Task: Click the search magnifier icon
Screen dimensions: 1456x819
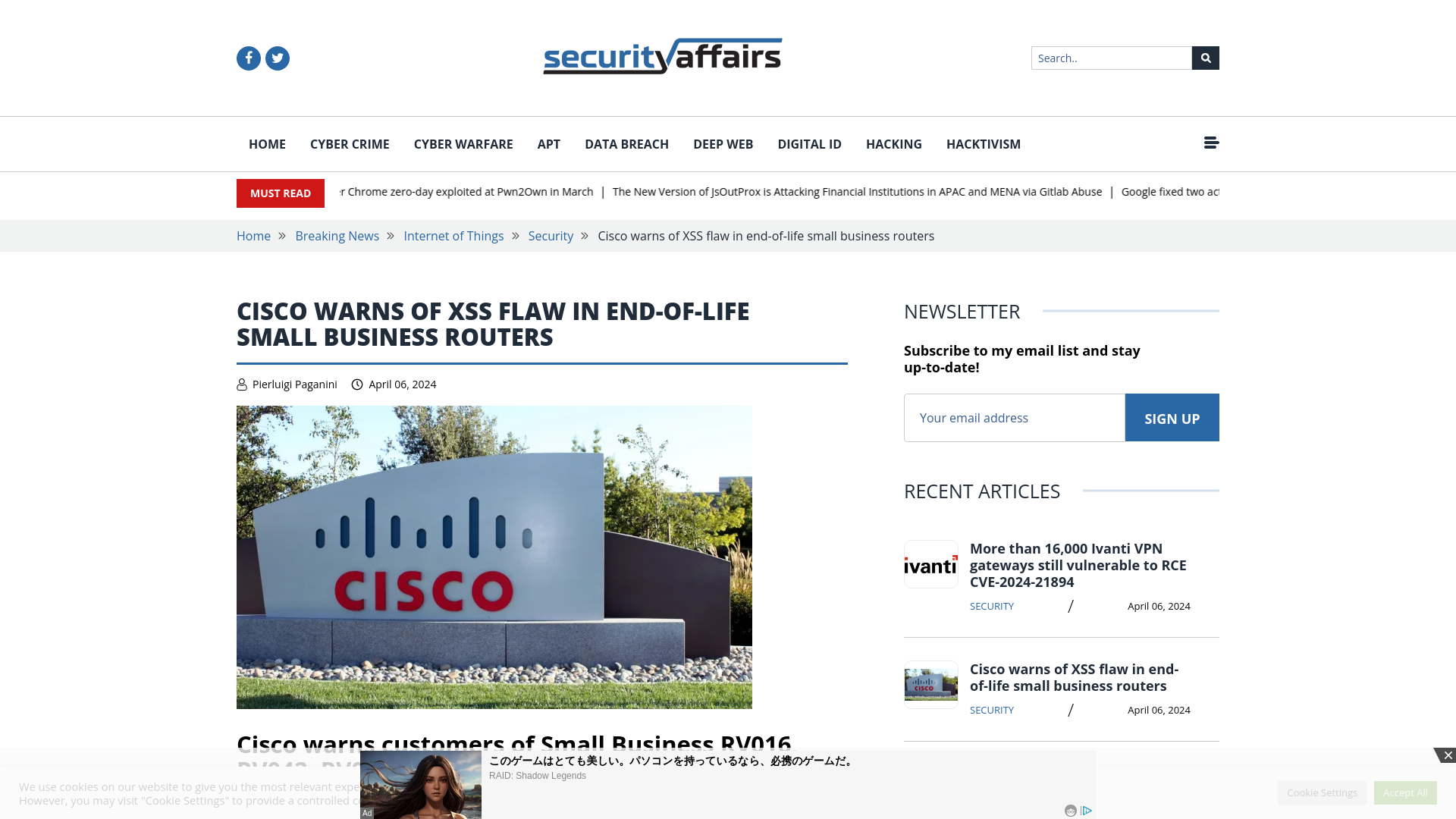Action: click(x=1205, y=57)
